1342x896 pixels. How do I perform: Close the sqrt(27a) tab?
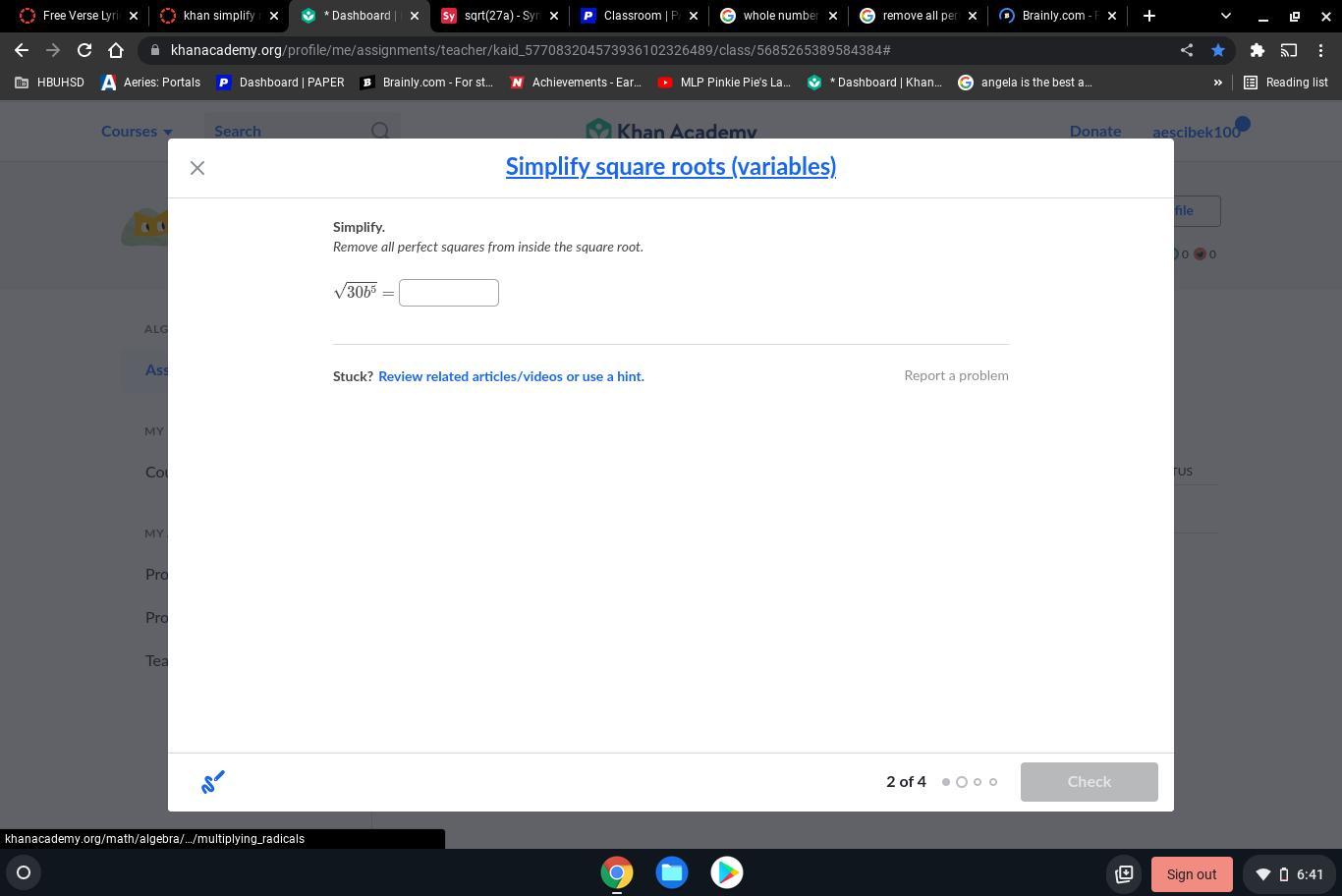pos(553,16)
